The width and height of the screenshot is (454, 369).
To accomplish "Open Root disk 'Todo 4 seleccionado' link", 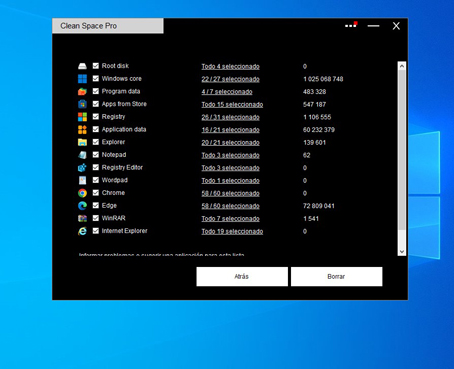I will click(x=230, y=66).
